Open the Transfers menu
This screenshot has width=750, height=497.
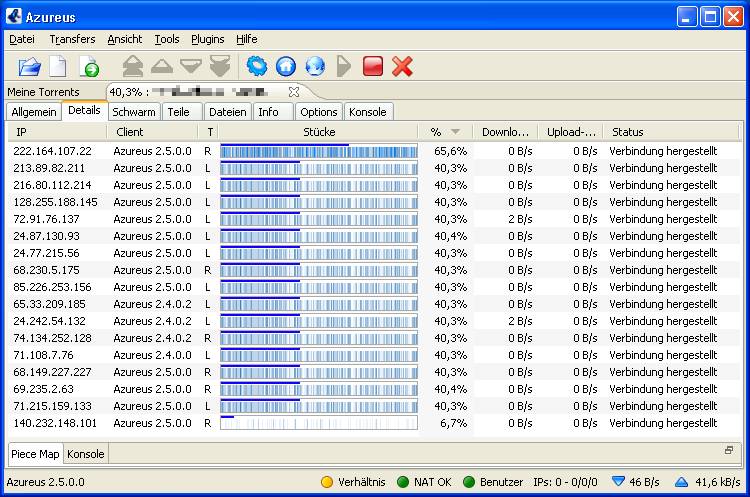point(72,39)
